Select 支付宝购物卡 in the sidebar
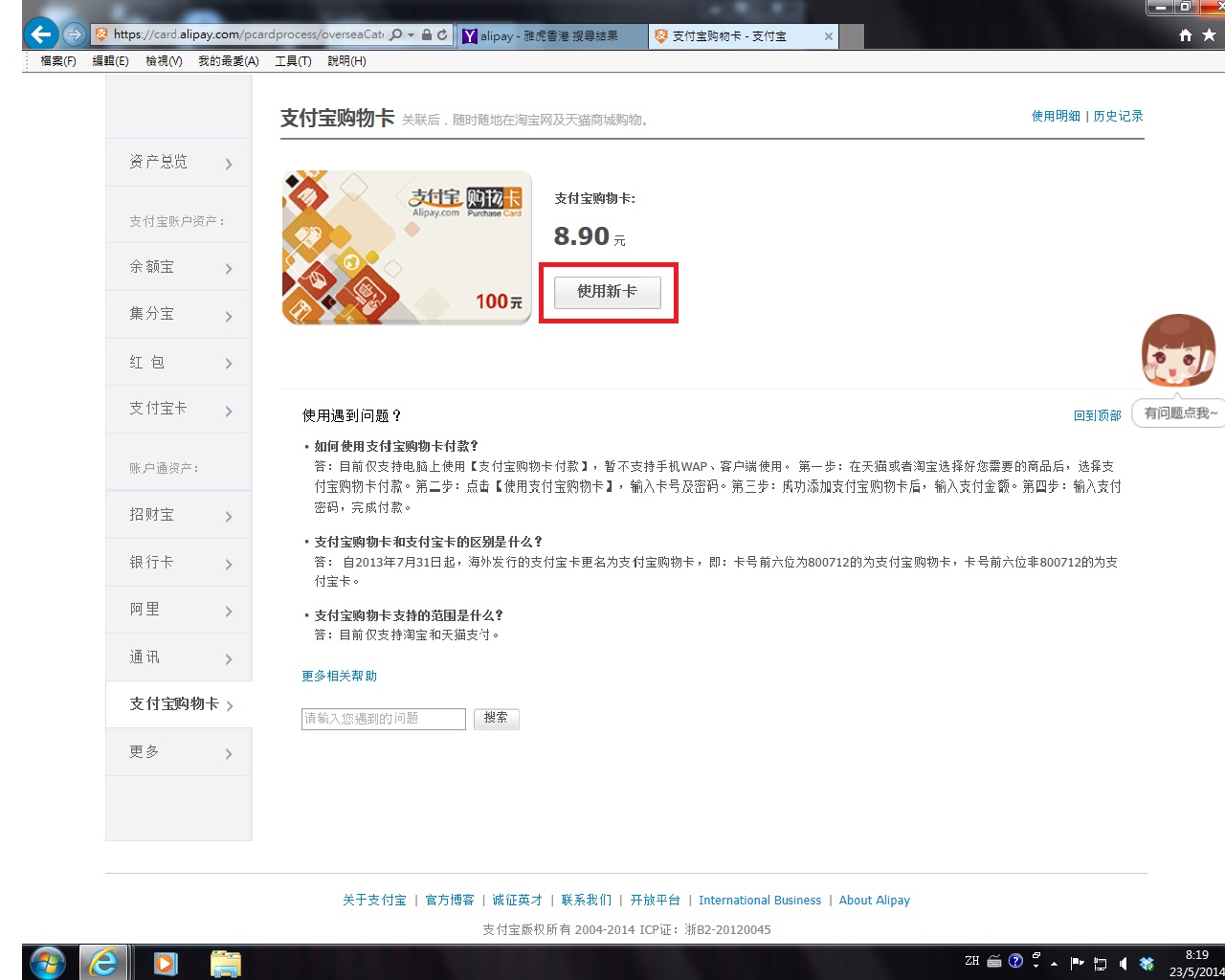Screen dimensions: 1225x980 tap(179, 704)
